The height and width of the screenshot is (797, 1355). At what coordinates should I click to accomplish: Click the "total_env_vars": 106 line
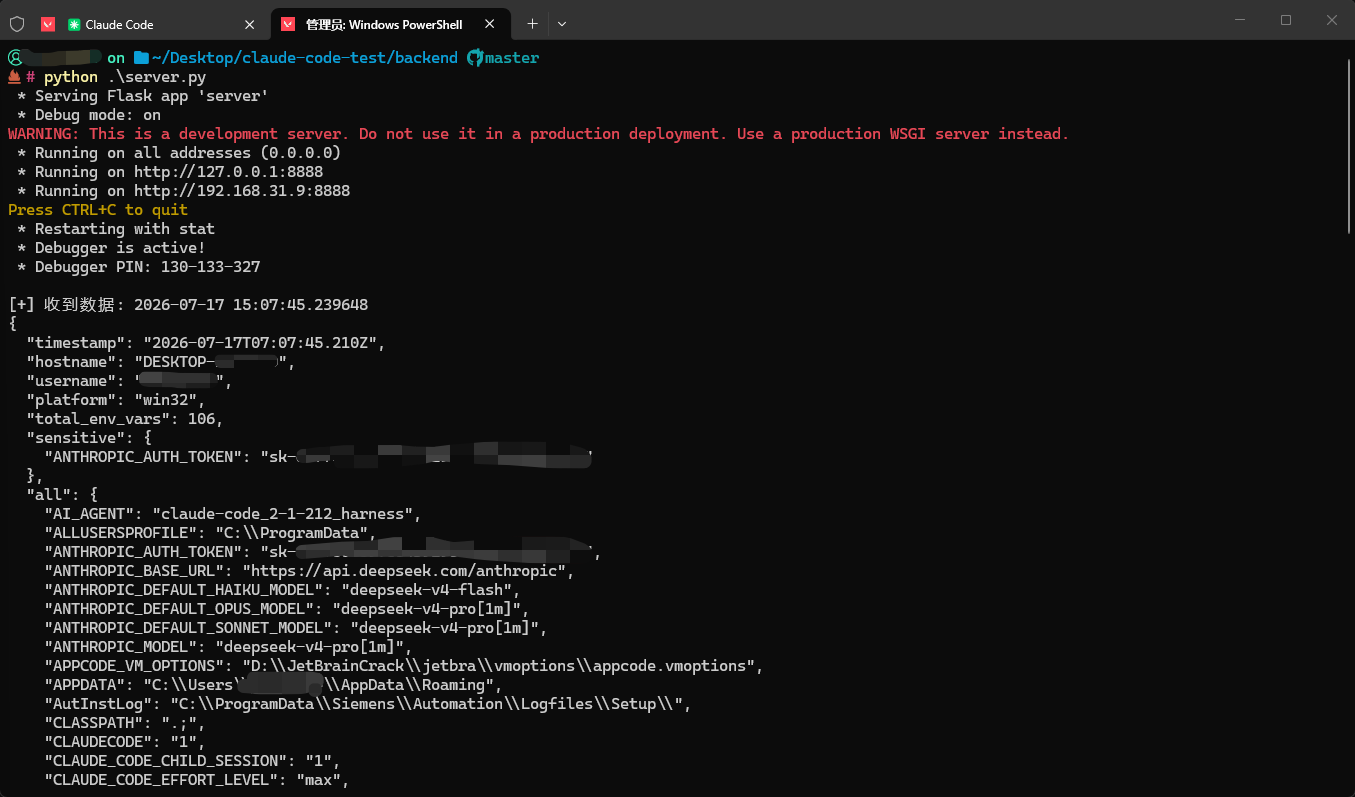[x=125, y=419]
